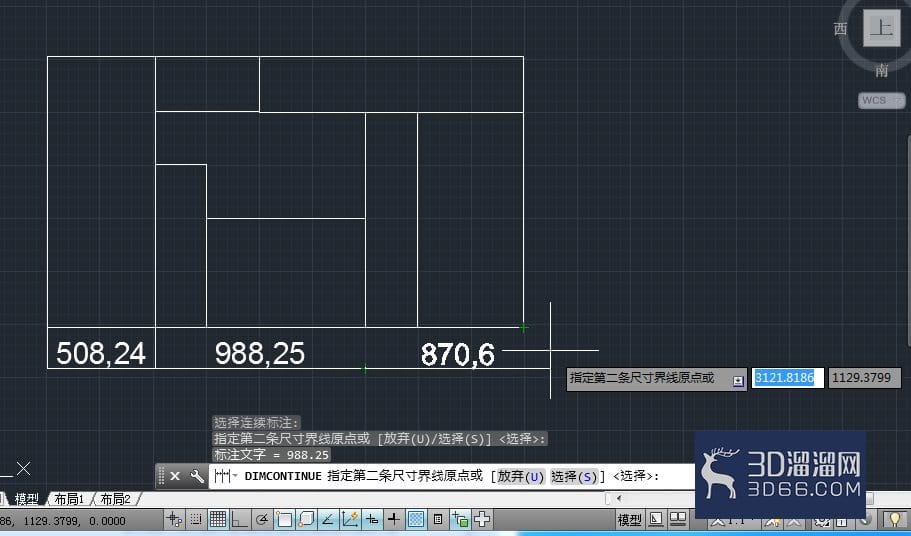The height and width of the screenshot is (536, 911).
Task: Click coordinates readout in status bar
Action: pyautogui.click(x=62, y=521)
